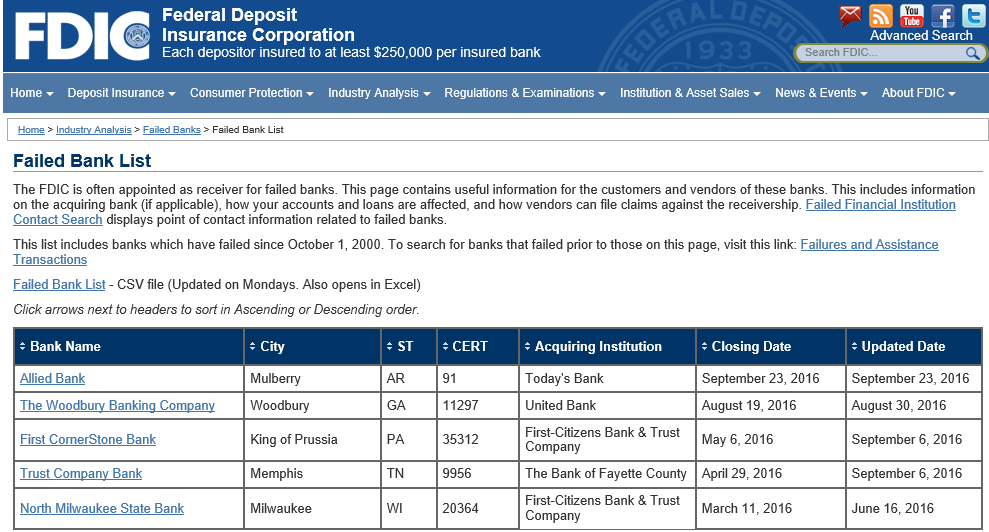Viewport: 989px width, 532px height.
Task: Open Trust Company Bank link
Action: tap(81, 474)
